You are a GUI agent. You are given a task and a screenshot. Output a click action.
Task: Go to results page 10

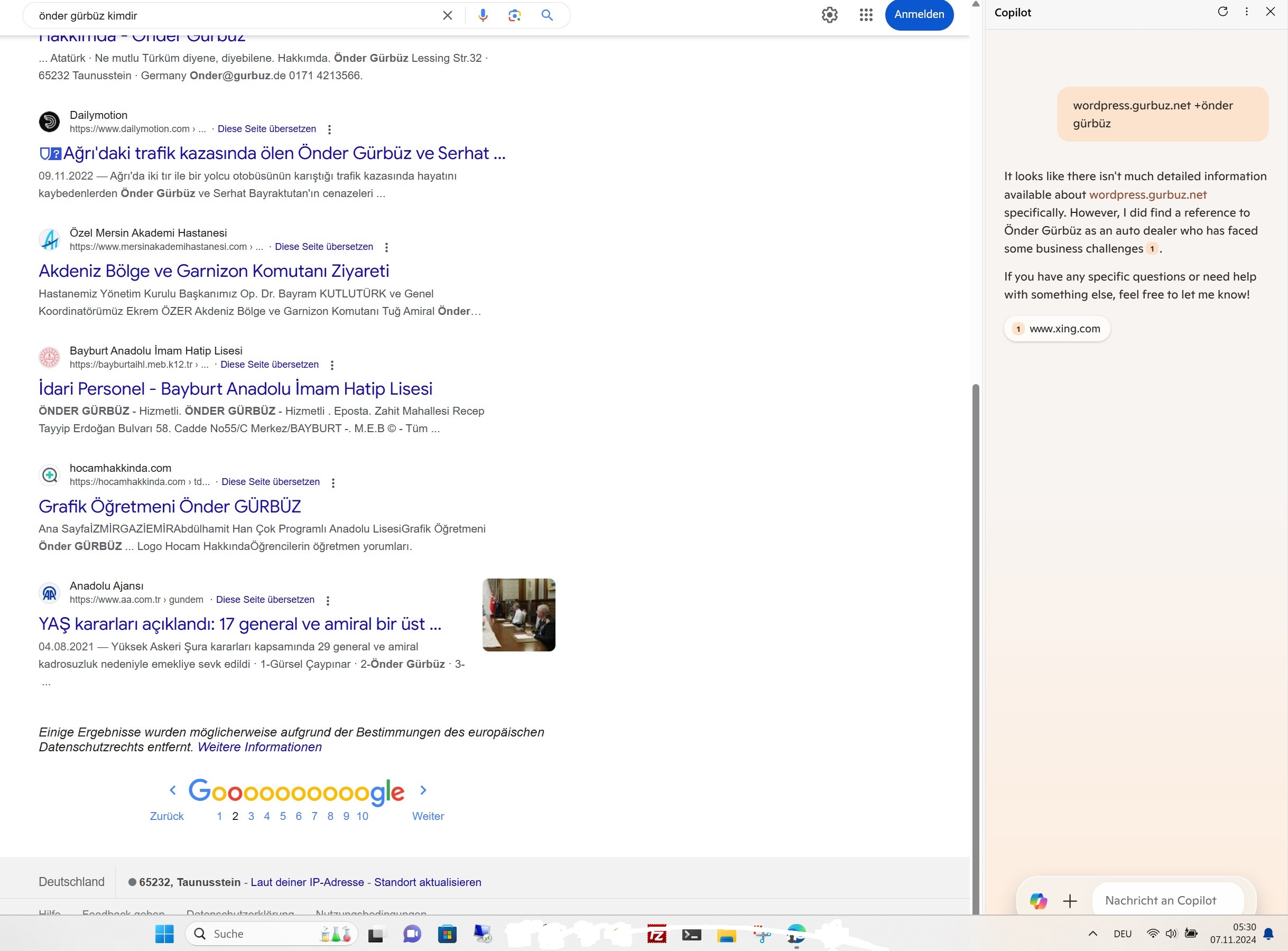pos(362,816)
